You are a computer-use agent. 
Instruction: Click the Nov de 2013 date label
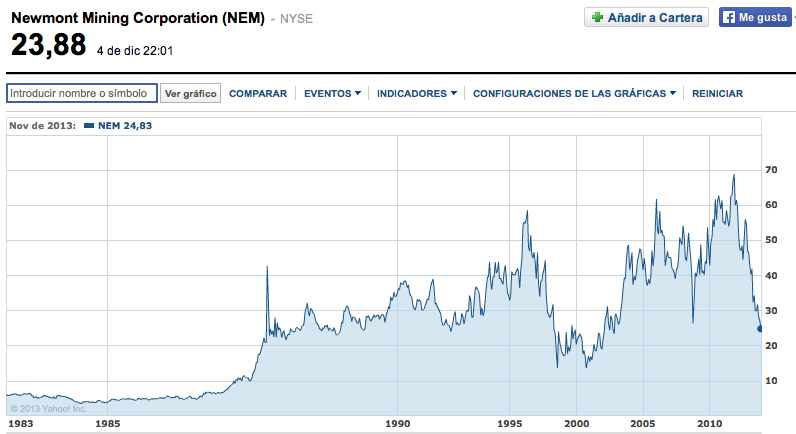(43, 126)
